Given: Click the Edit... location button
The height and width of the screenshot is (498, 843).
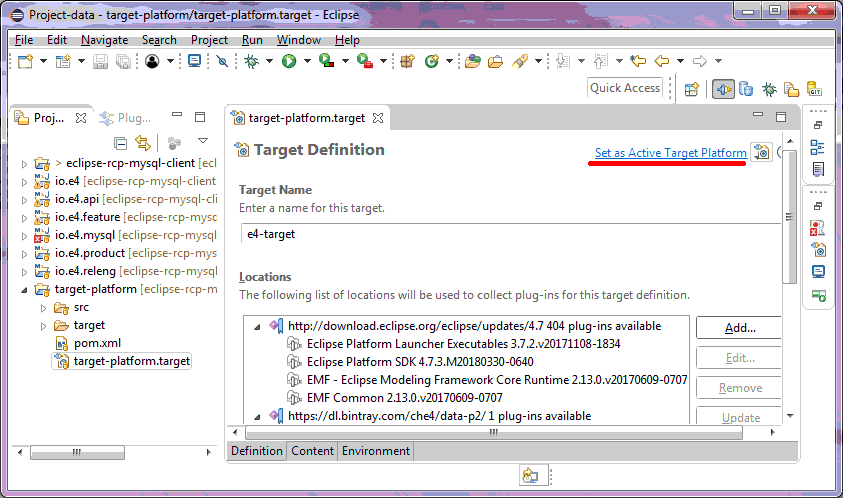Looking at the screenshot, I should pyautogui.click(x=739, y=358).
